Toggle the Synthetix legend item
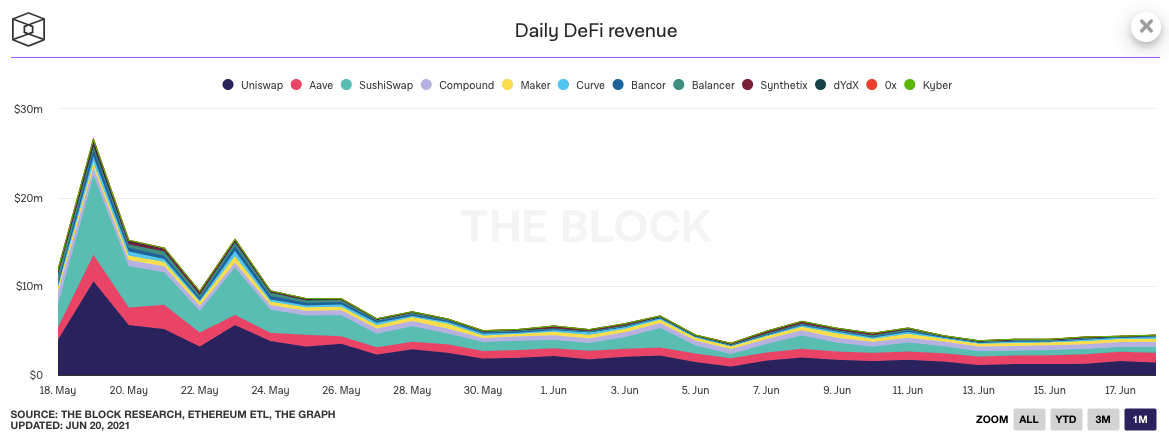 [x=775, y=85]
